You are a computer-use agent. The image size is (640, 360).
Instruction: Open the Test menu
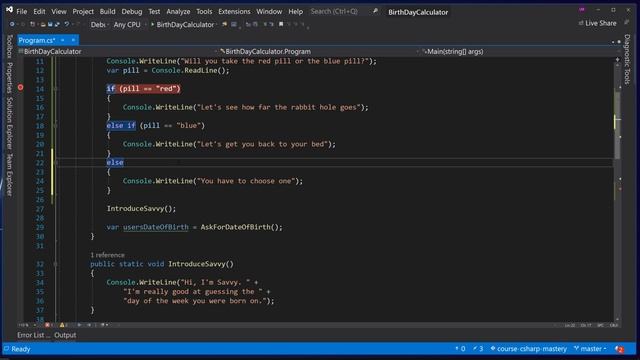154,11
